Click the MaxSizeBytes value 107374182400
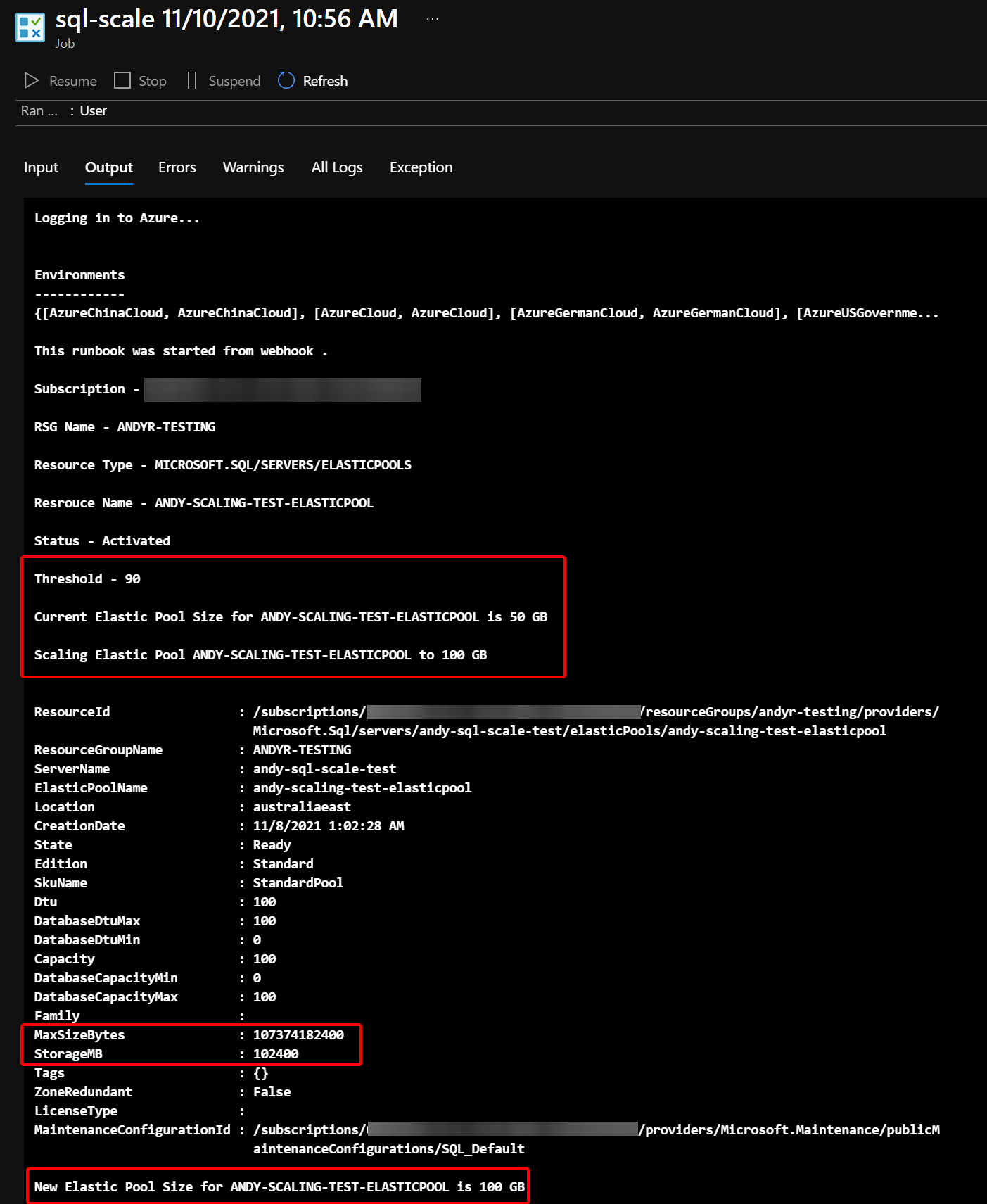The width and height of the screenshot is (987, 1204). [298, 1035]
